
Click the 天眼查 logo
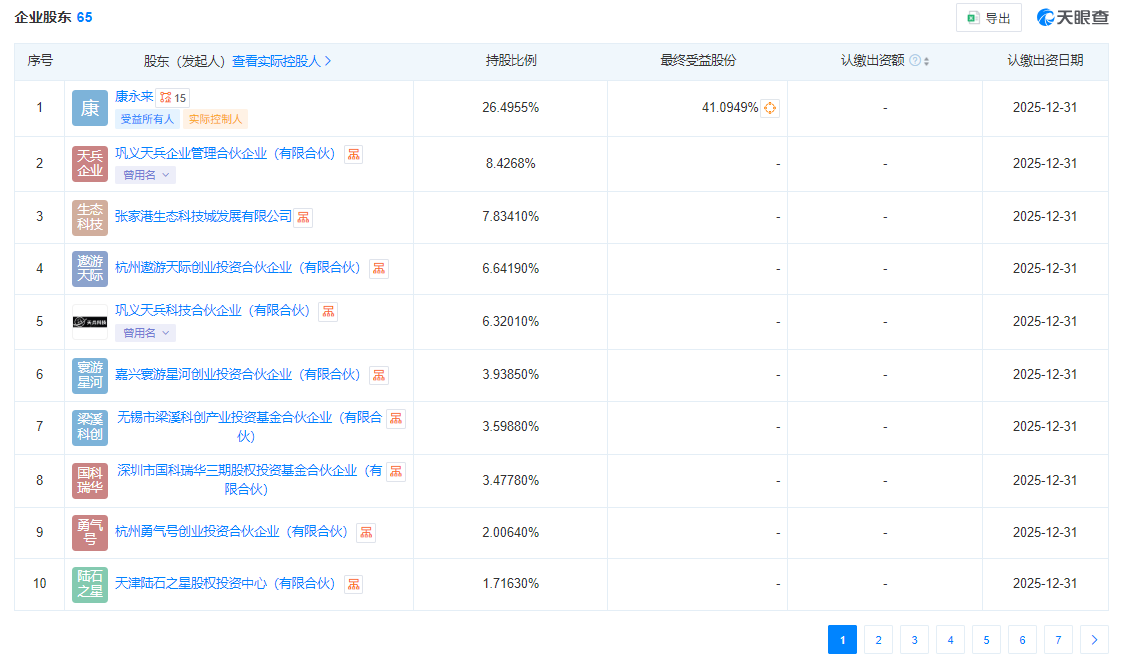1072,17
